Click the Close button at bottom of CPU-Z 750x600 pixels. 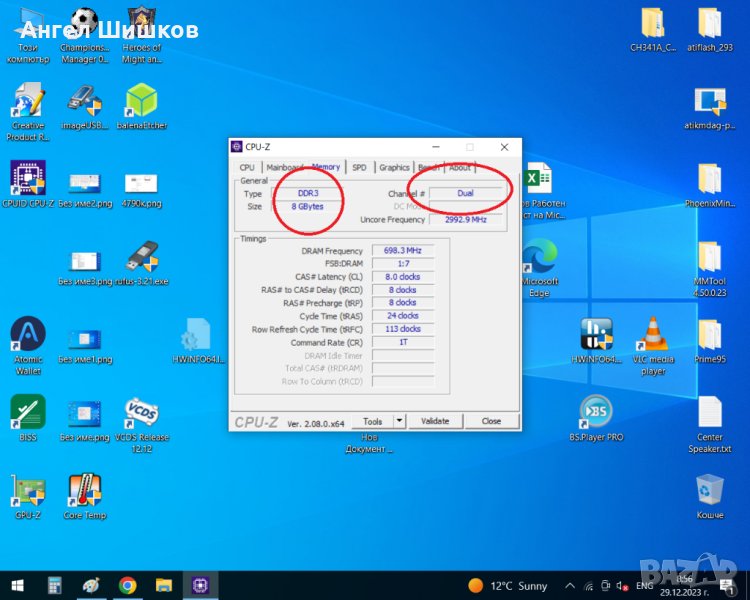pyautogui.click(x=491, y=421)
